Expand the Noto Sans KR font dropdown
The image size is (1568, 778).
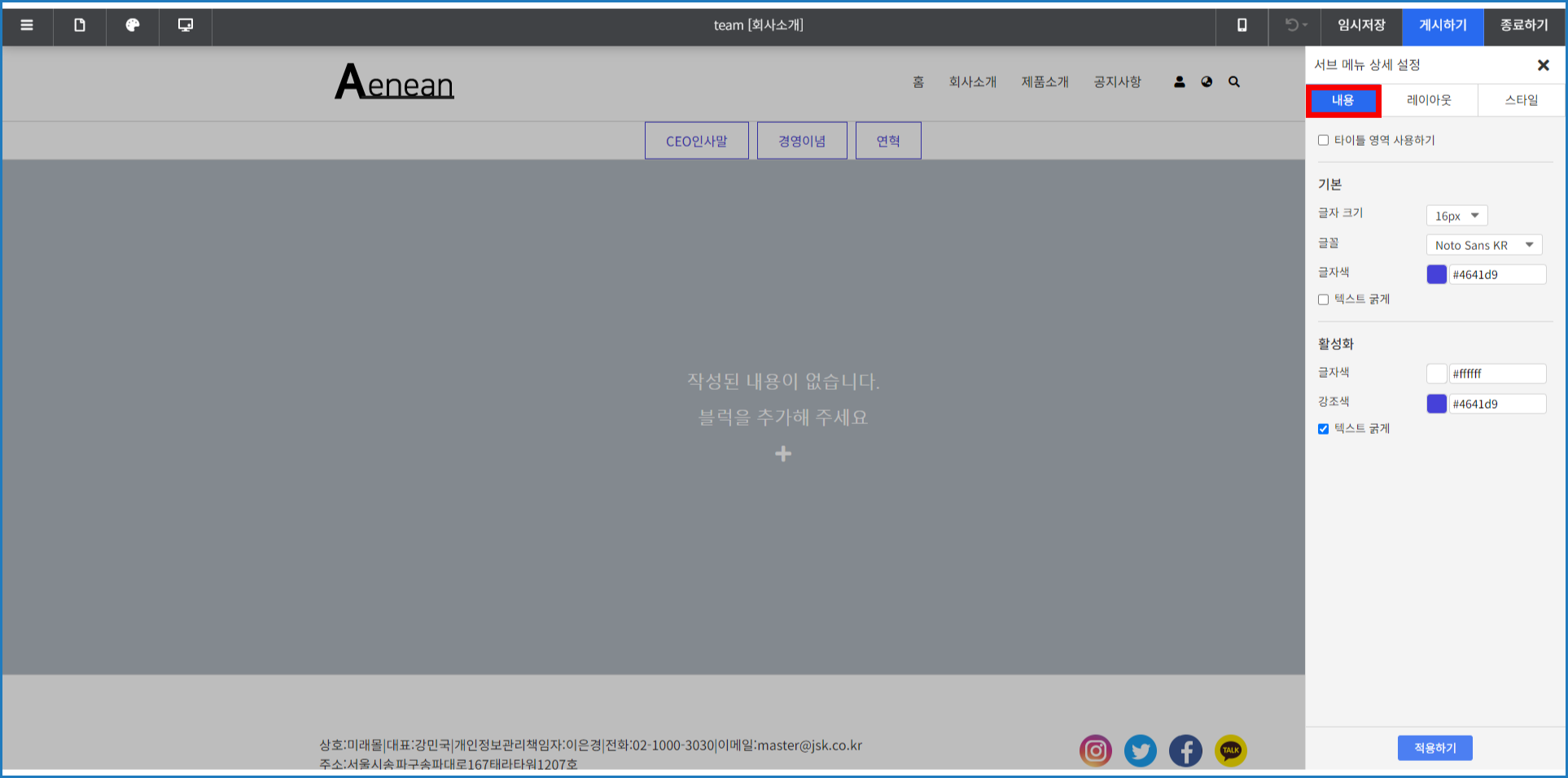[x=1483, y=245]
